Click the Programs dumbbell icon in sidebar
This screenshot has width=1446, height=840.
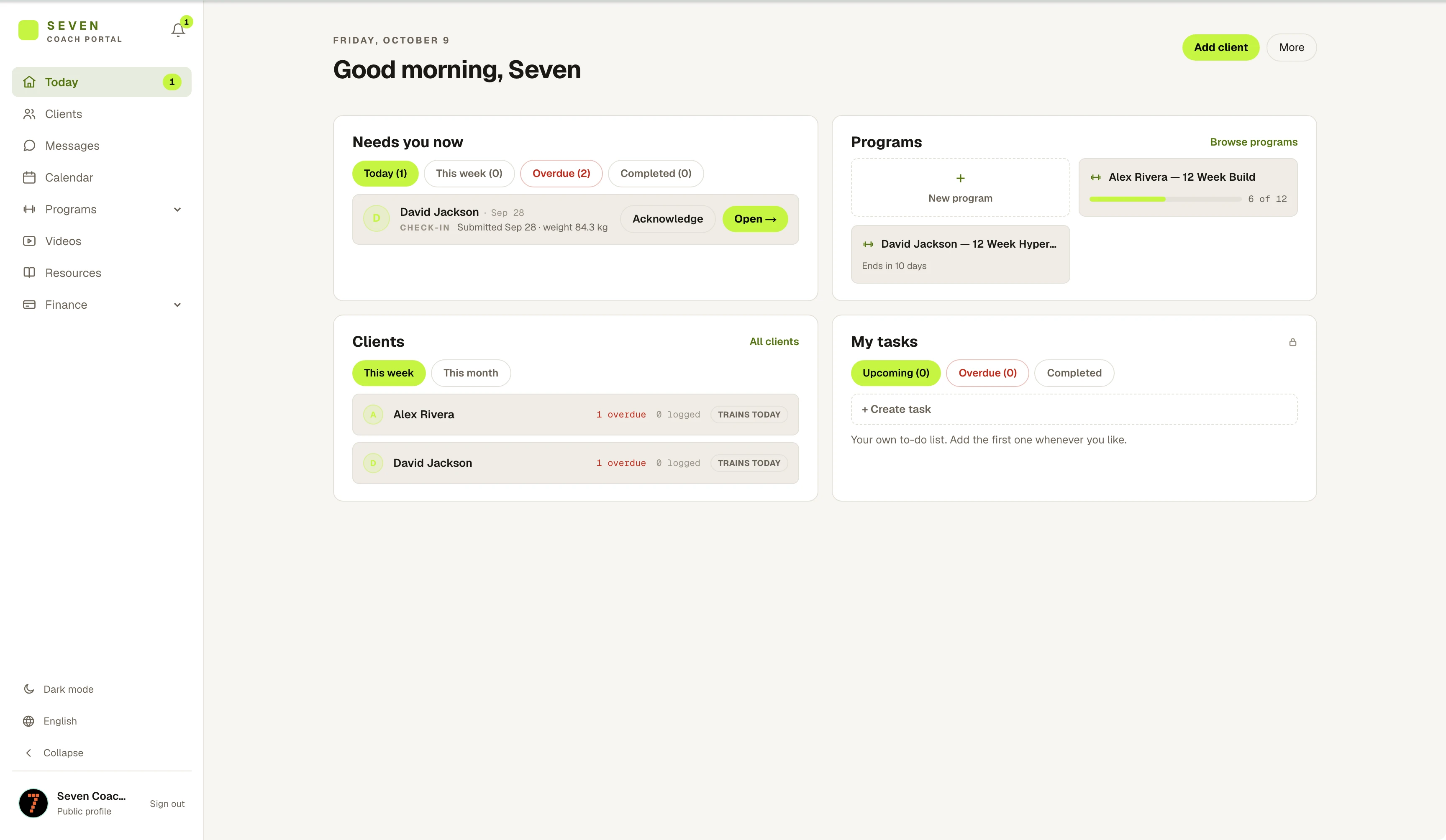tap(29, 210)
